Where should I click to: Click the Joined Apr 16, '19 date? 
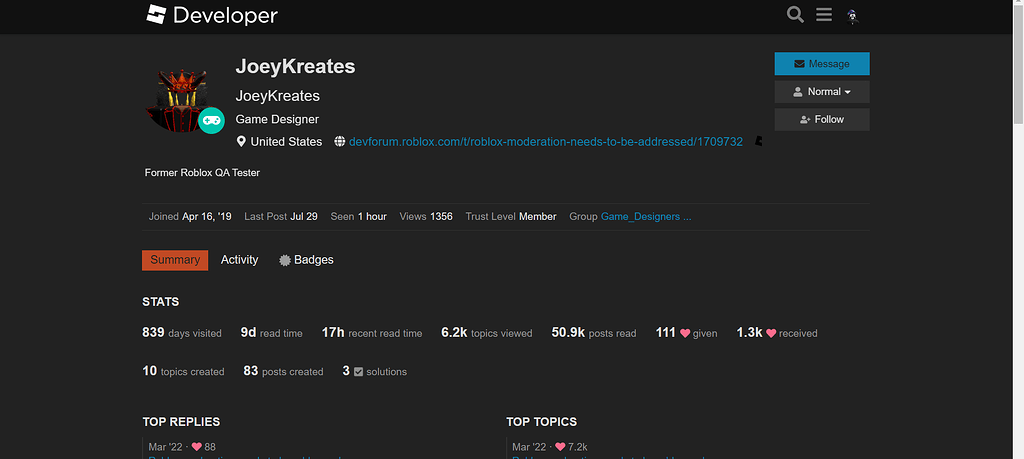pos(190,217)
